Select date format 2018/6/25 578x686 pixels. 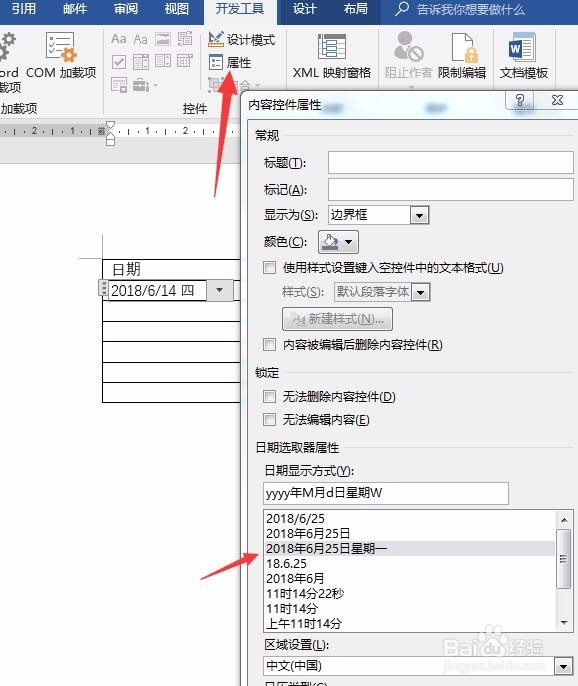pos(410,518)
